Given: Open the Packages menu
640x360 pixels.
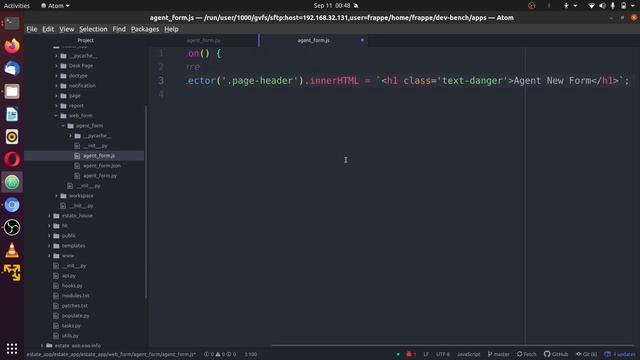Looking at the screenshot, I should [x=145, y=29].
